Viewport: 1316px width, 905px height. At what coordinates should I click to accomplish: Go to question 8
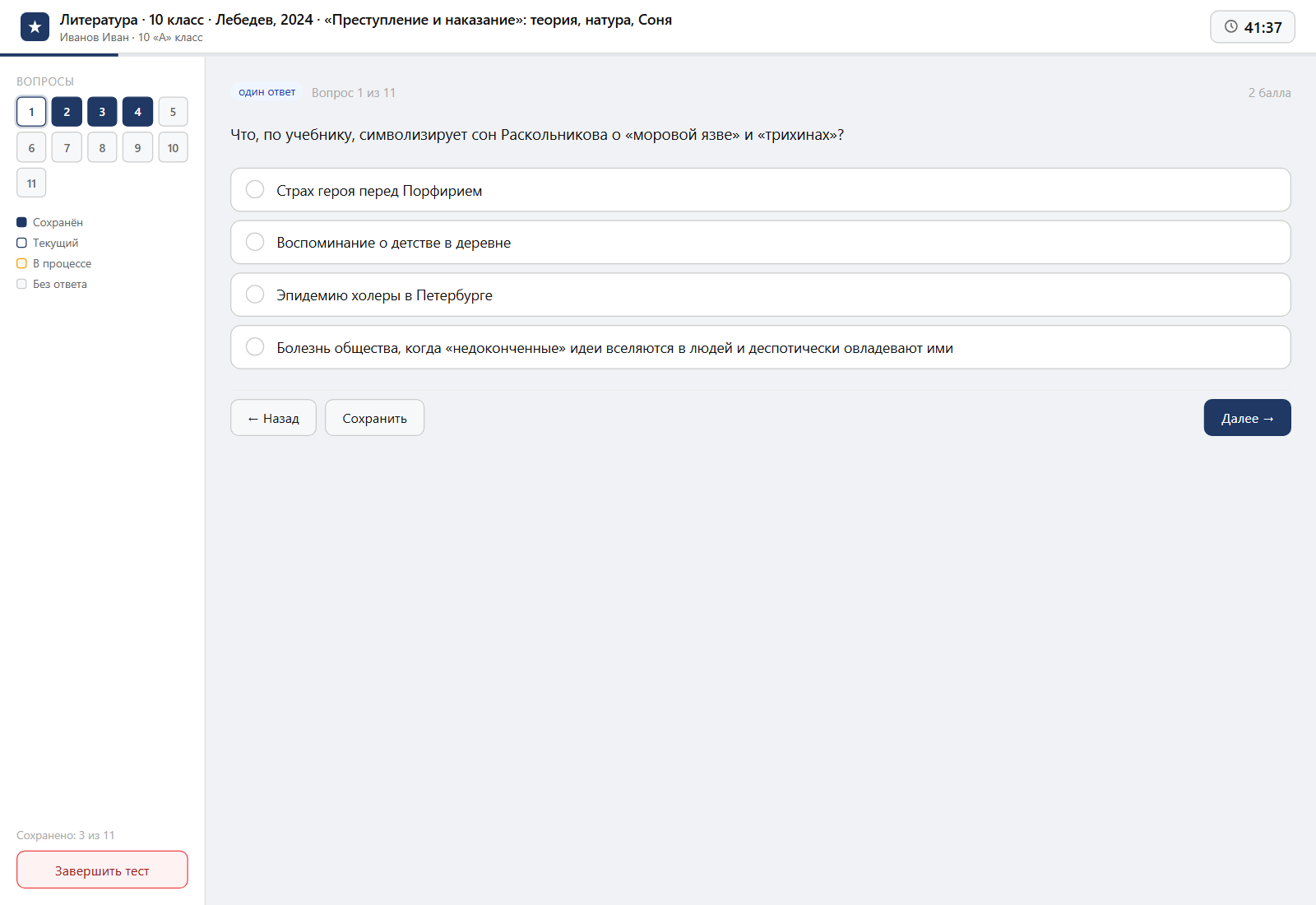[102, 147]
